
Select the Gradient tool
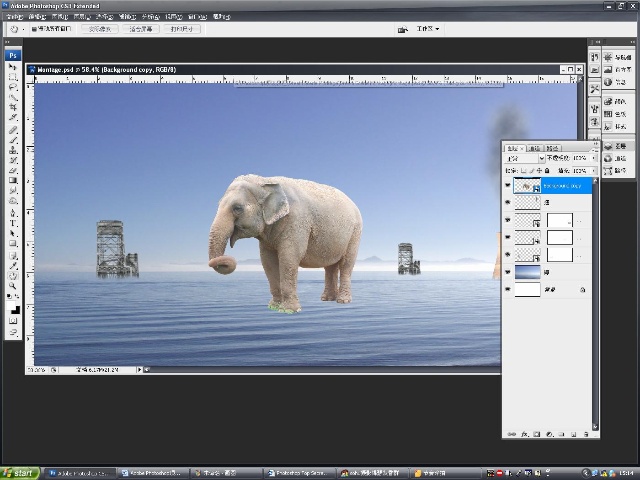point(13,180)
